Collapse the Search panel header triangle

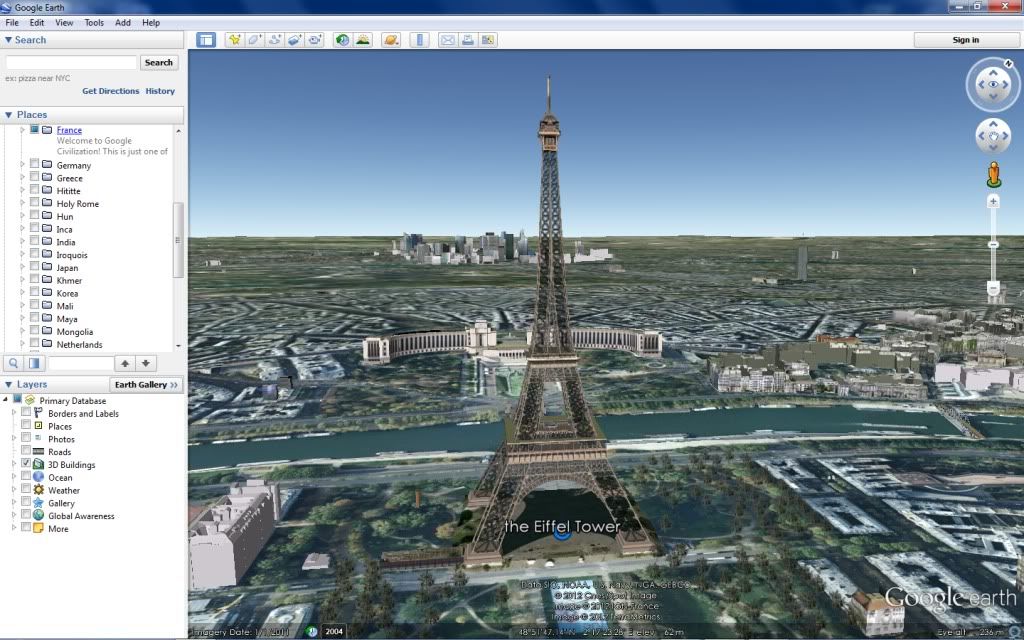tap(8, 40)
